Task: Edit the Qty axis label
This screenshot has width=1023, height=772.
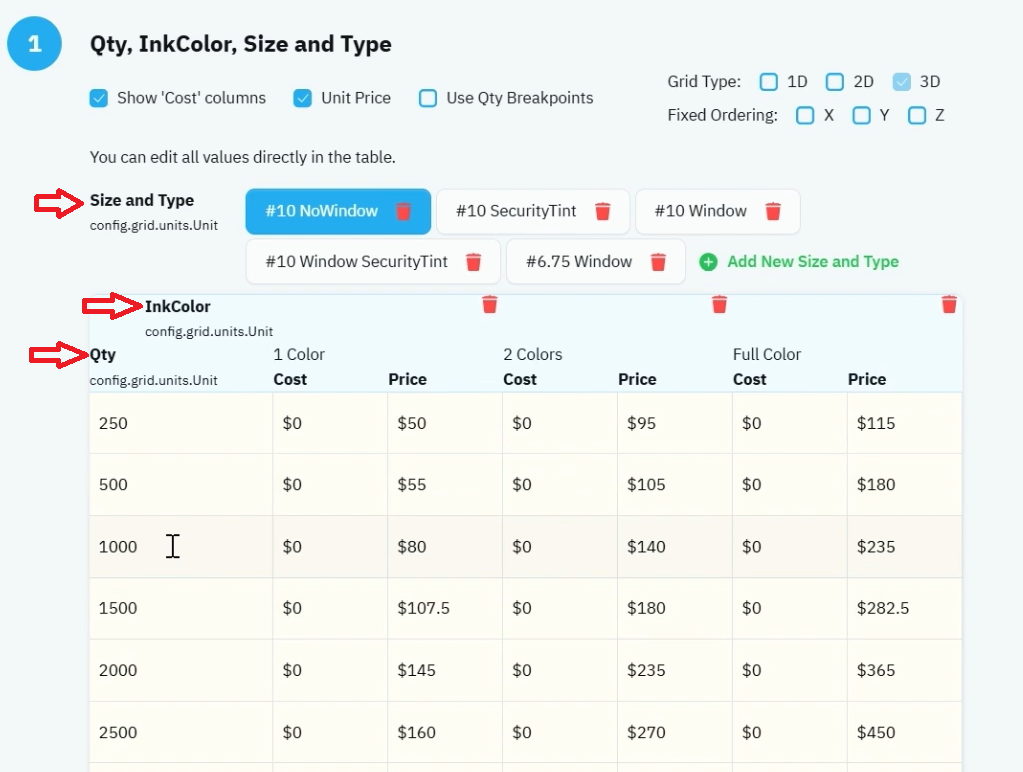Action: pos(102,355)
